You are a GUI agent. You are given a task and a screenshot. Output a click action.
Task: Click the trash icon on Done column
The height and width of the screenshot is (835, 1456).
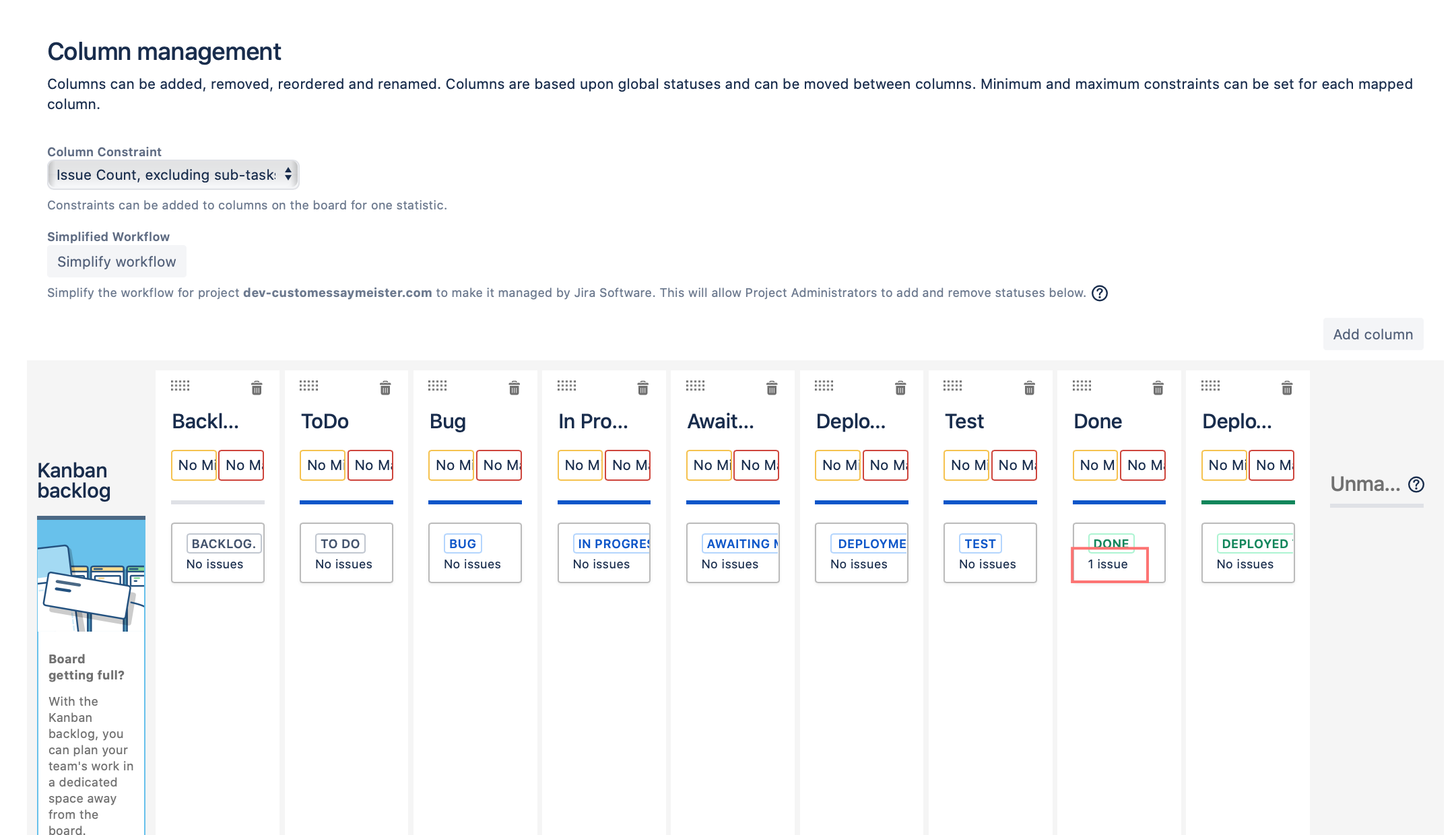coord(1158,388)
